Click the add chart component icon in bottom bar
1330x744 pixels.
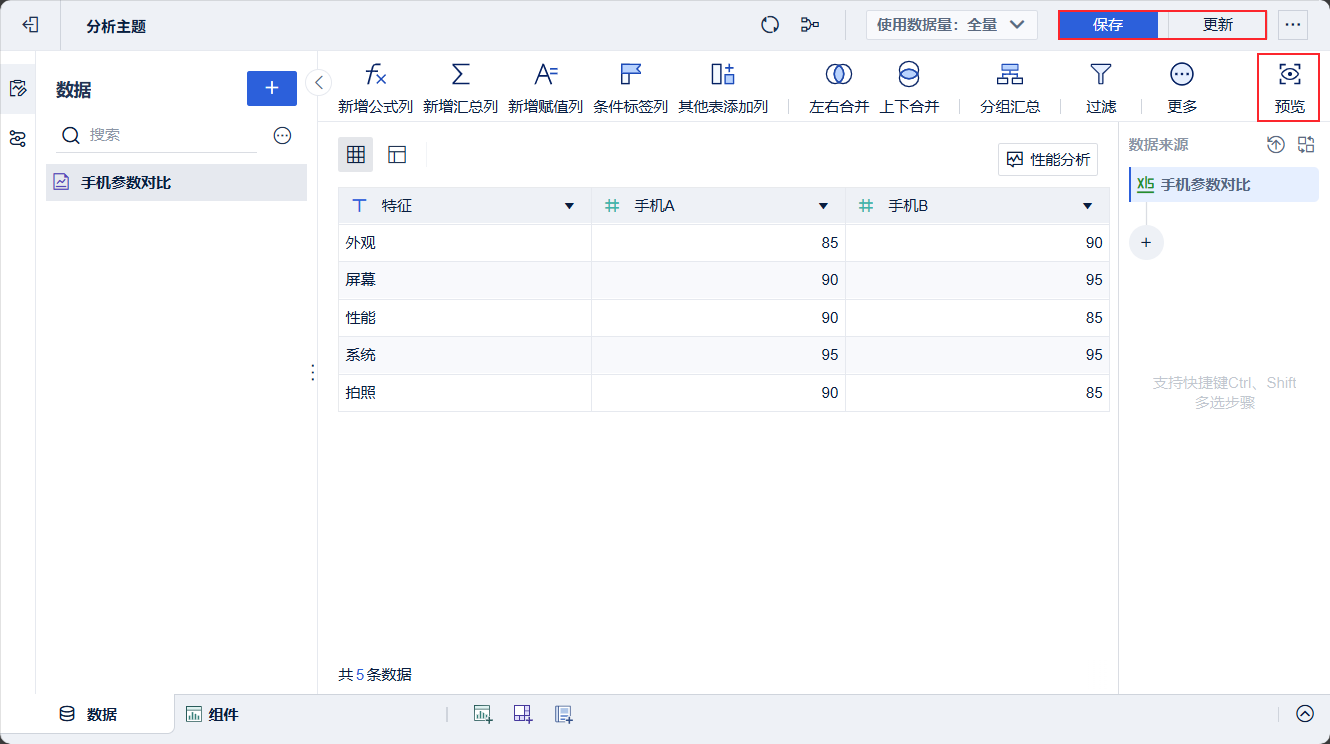point(483,714)
